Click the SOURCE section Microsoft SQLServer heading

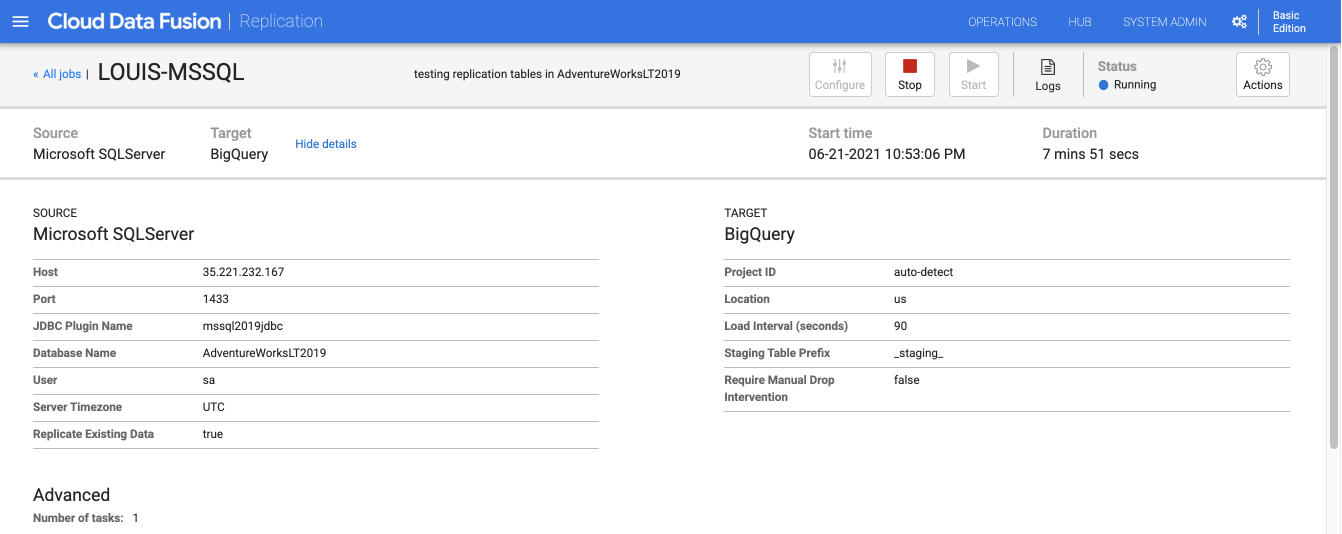tap(113, 234)
